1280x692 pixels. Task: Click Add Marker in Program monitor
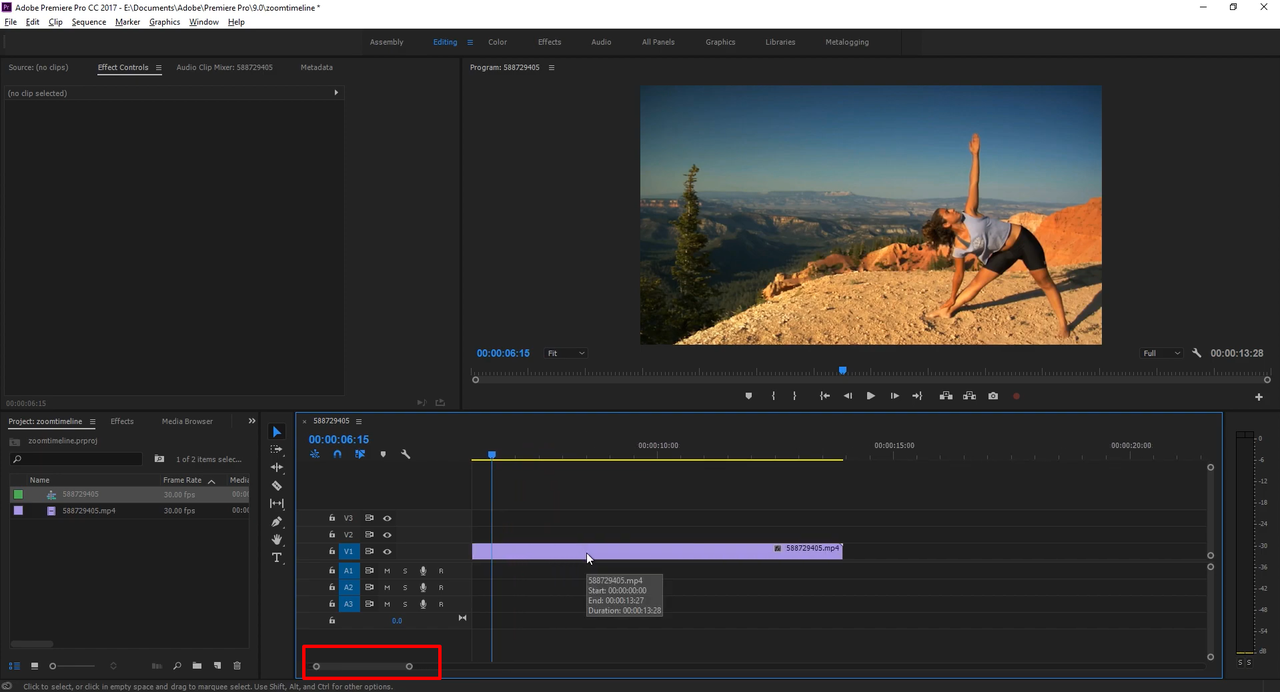coord(748,396)
